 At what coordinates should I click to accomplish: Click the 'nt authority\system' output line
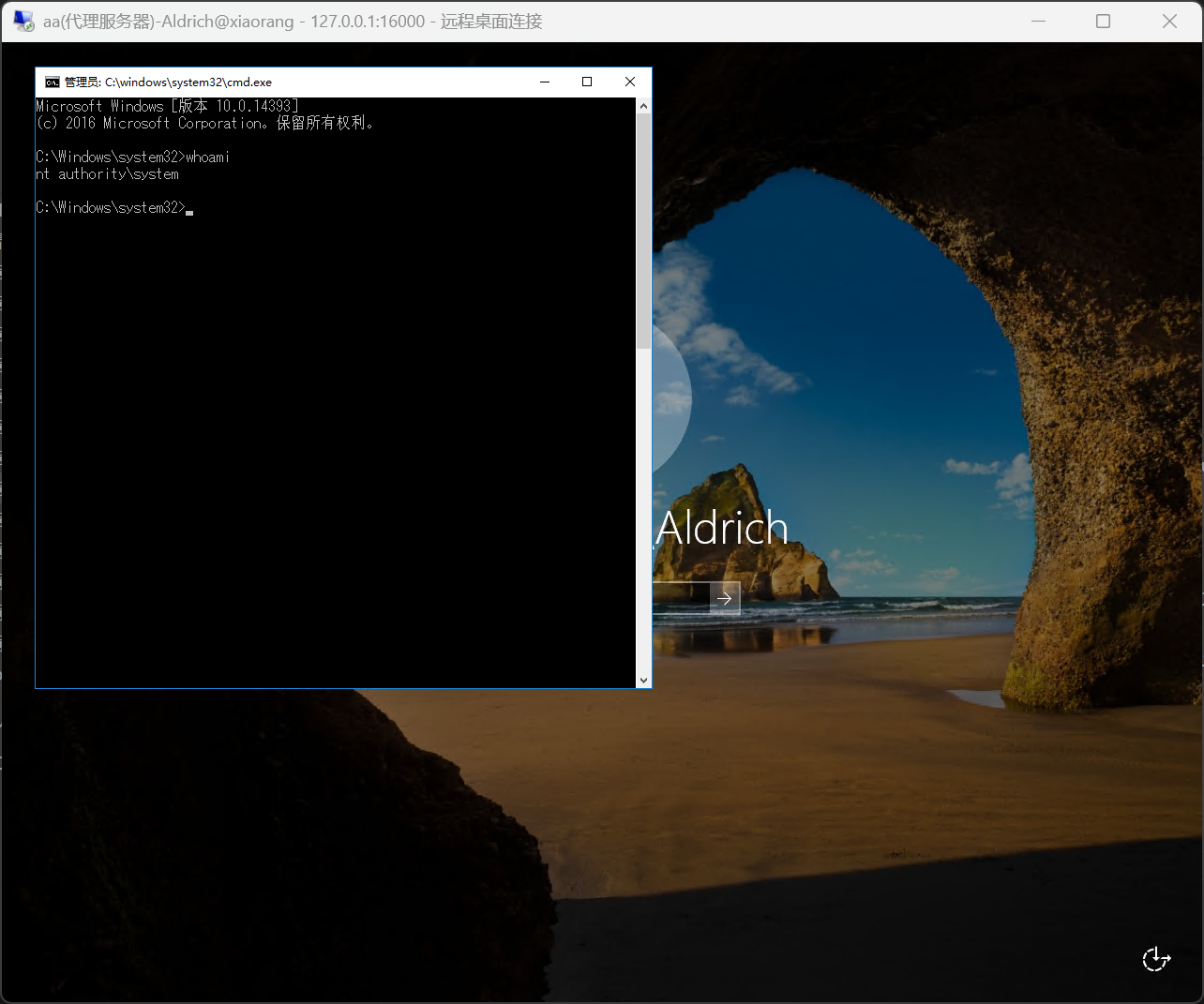coord(108,174)
